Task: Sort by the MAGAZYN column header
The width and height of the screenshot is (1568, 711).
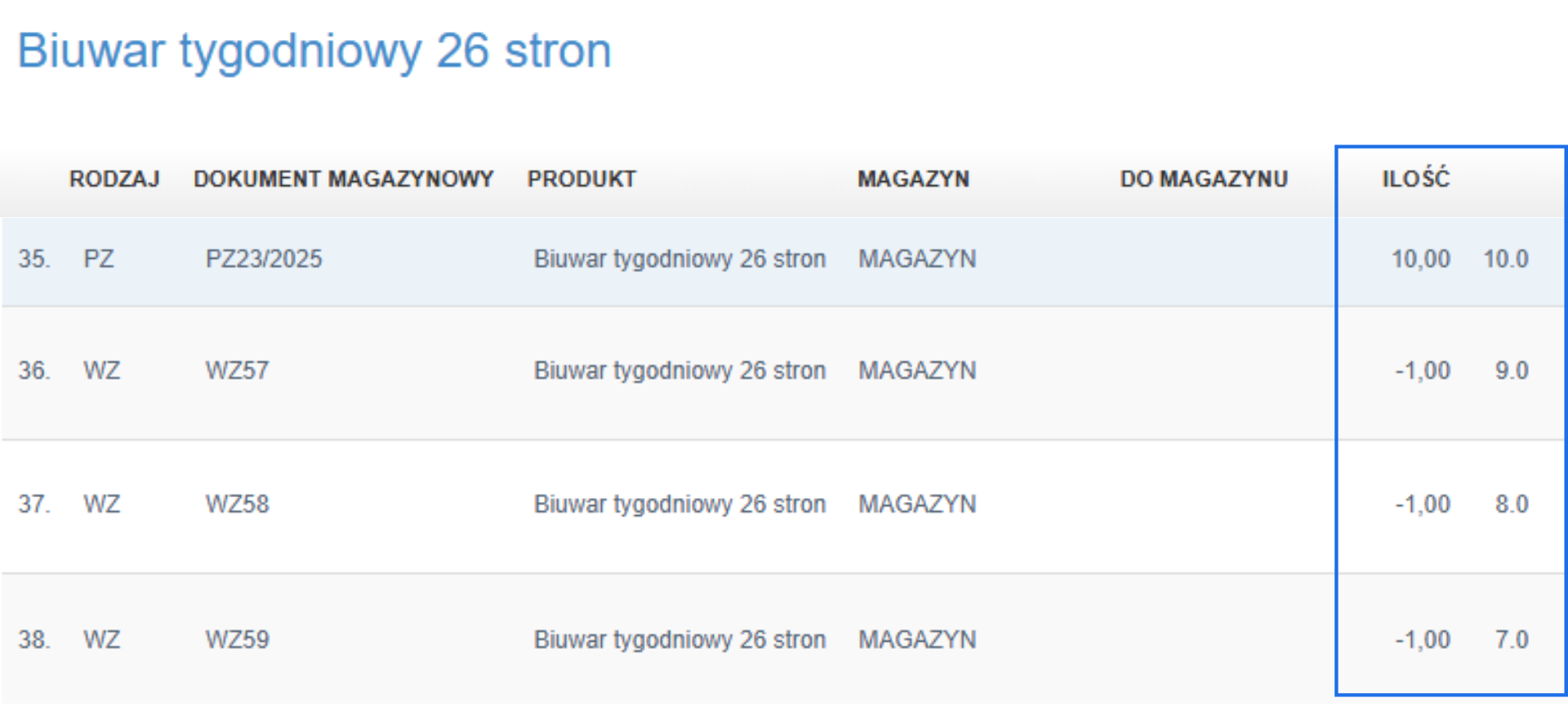Action: pos(913,178)
